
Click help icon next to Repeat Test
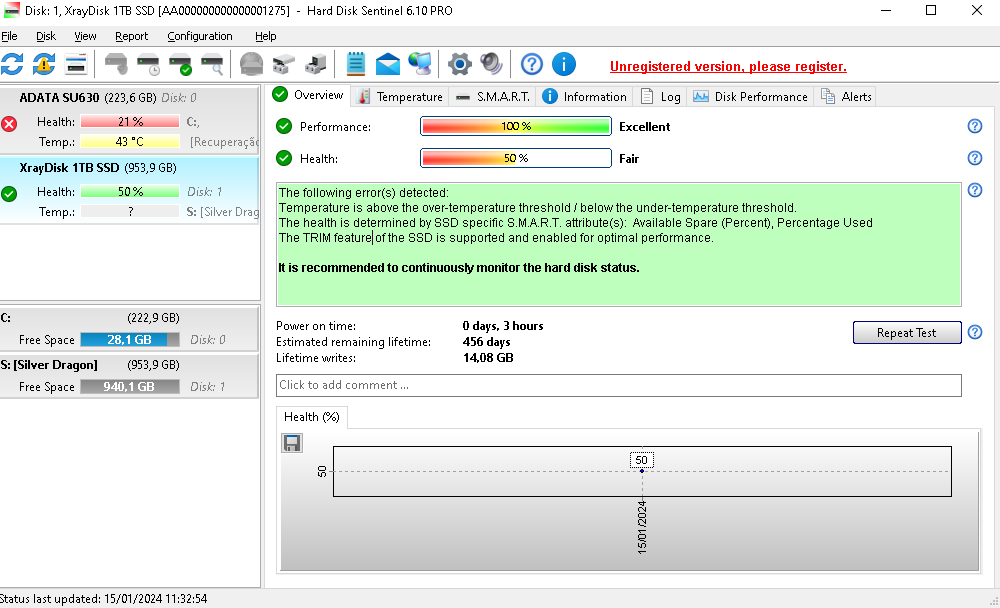(x=974, y=332)
